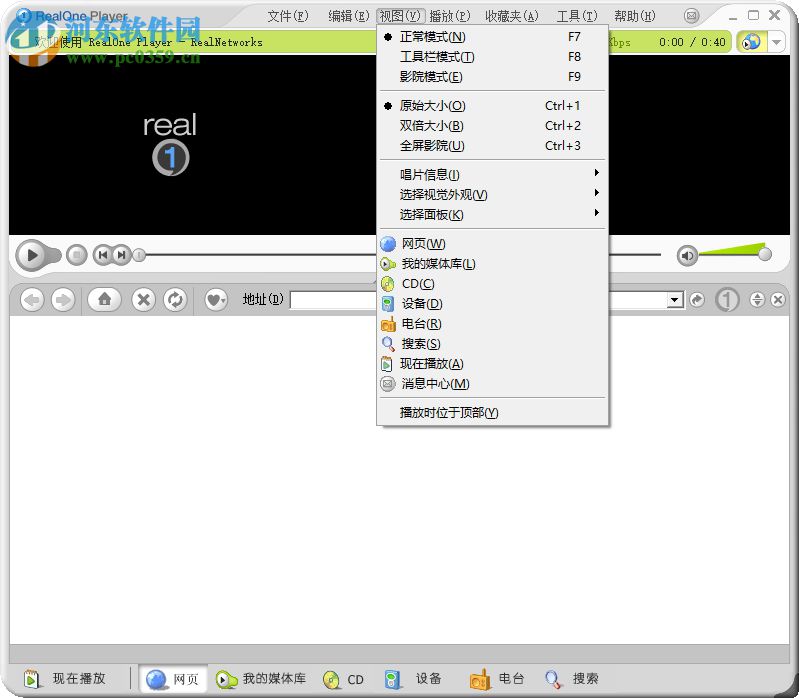Select Now Playing (现在播放) in the menu
Screen dimensions: 799x698
click(493, 363)
